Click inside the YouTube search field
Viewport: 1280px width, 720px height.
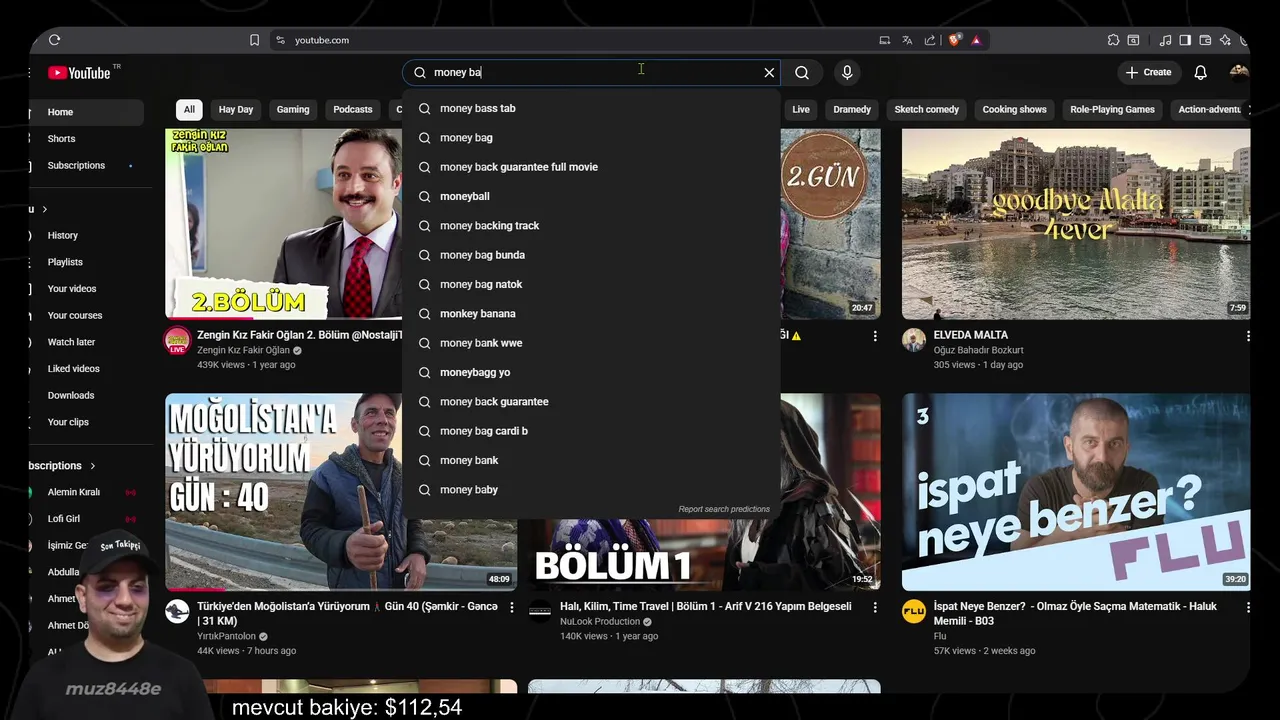590,72
